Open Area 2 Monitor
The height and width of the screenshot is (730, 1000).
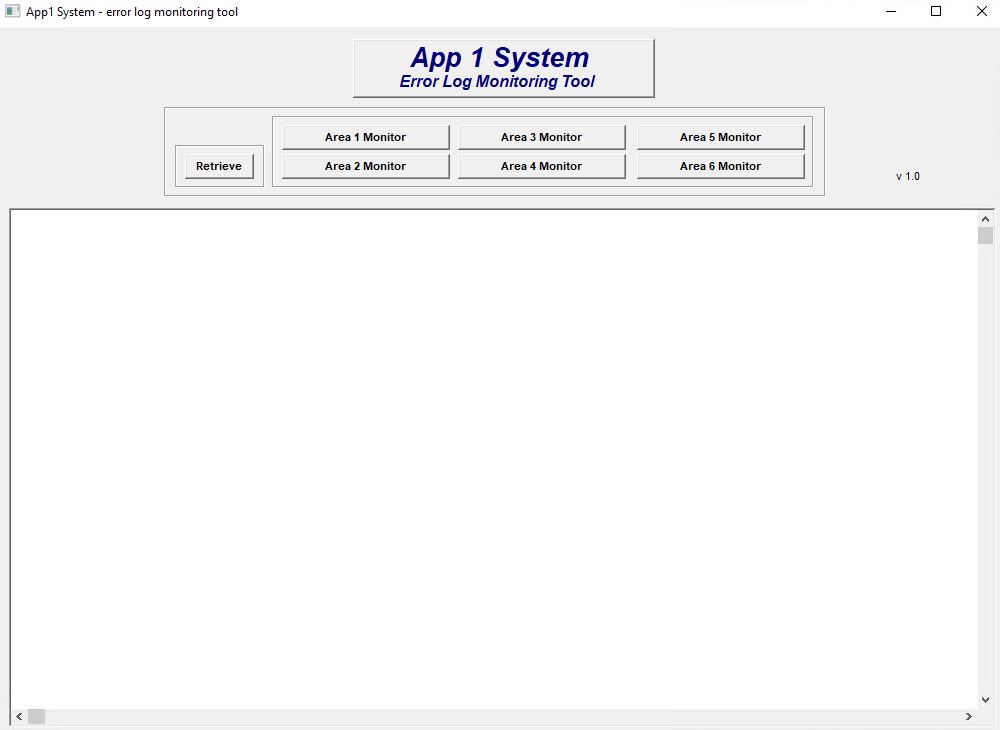tap(365, 166)
